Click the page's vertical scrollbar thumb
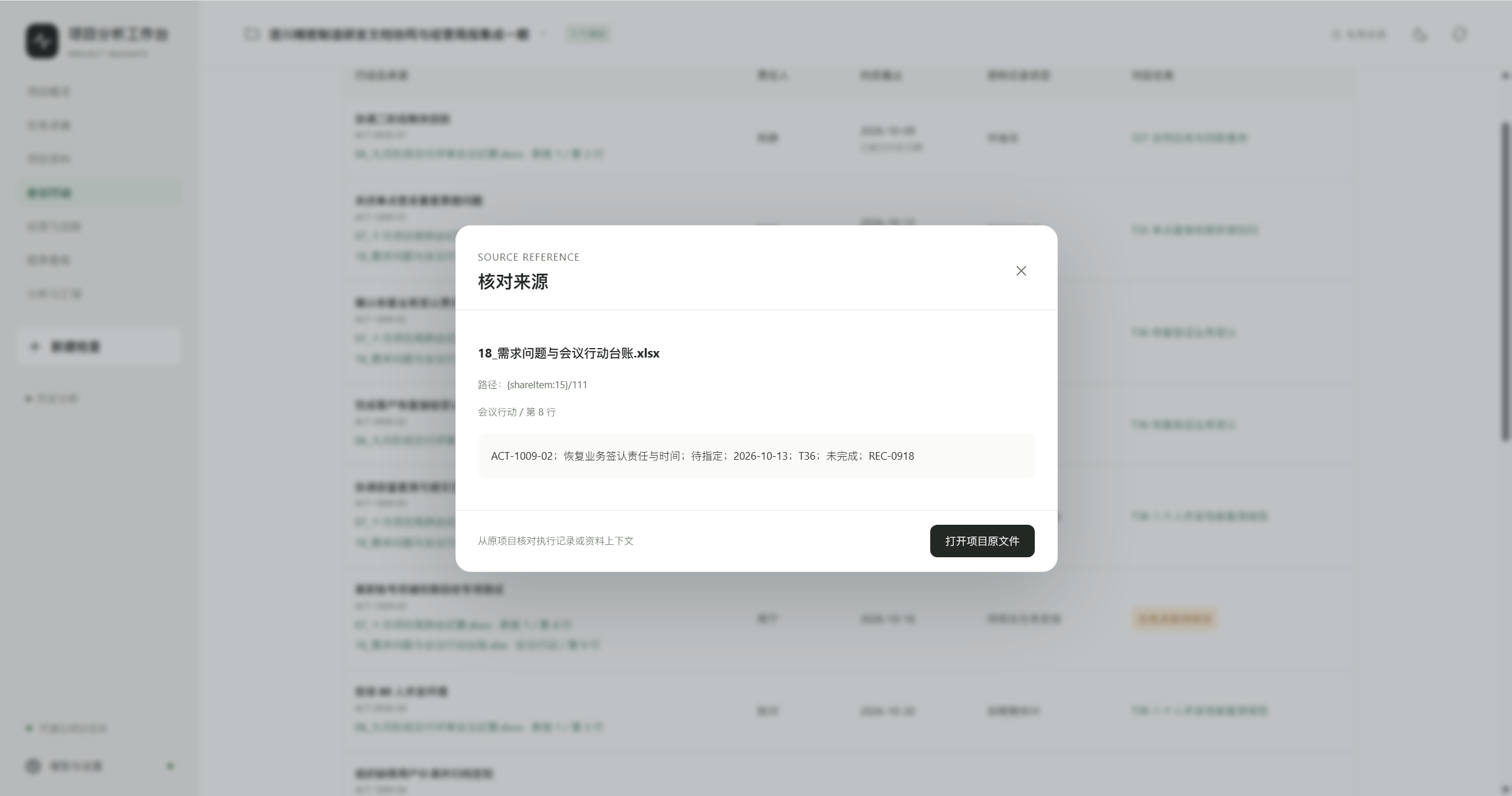This screenshot has height=796, width=1512. pos(1506,281)
